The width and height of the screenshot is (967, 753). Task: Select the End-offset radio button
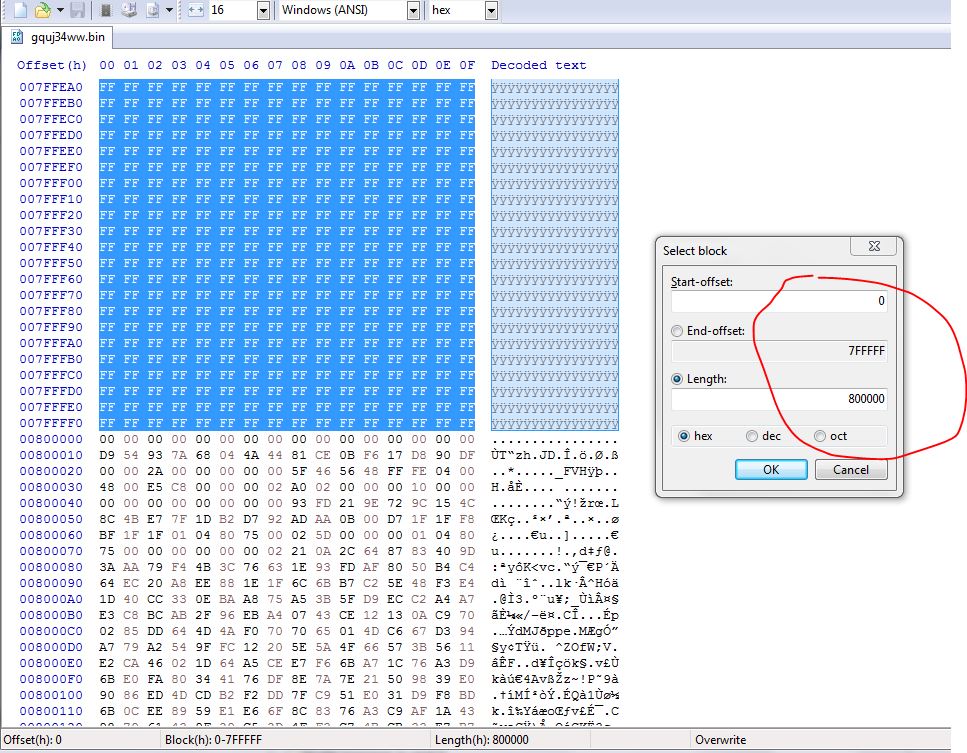[x=678, y=331]
